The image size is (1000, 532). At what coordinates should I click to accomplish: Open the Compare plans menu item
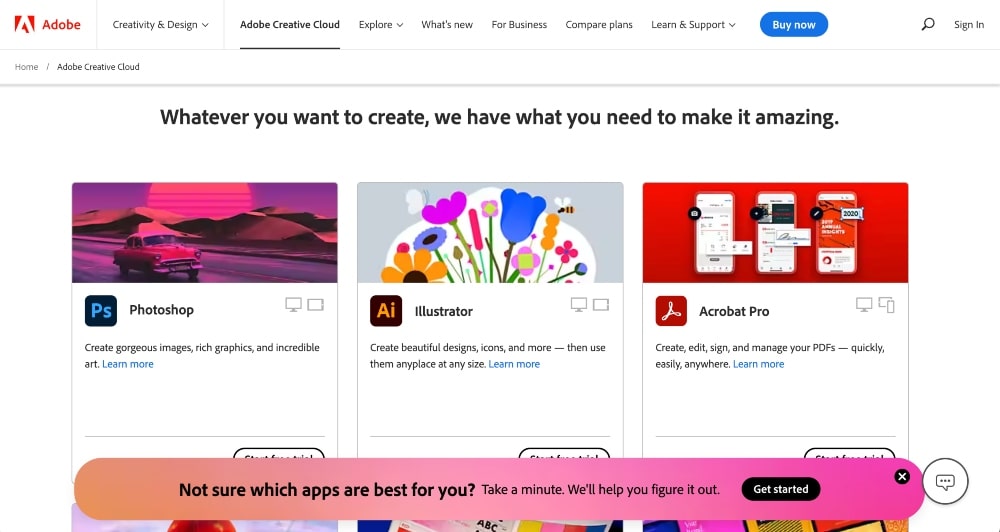[599, 25]
